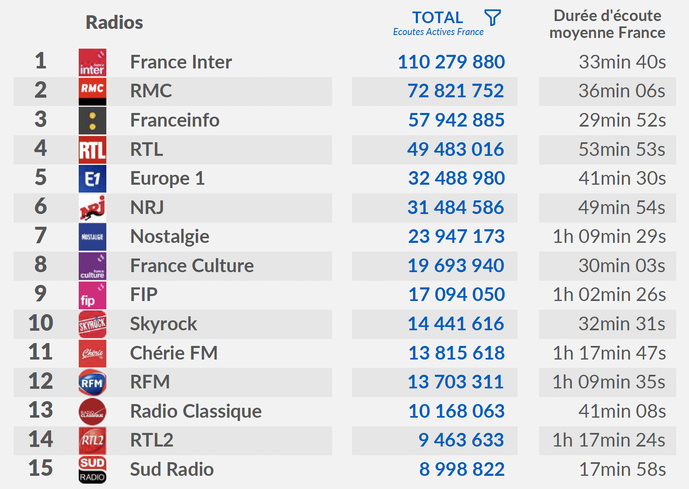Select the RMC station name
The image size is (689, 489).
click(151, 91)
